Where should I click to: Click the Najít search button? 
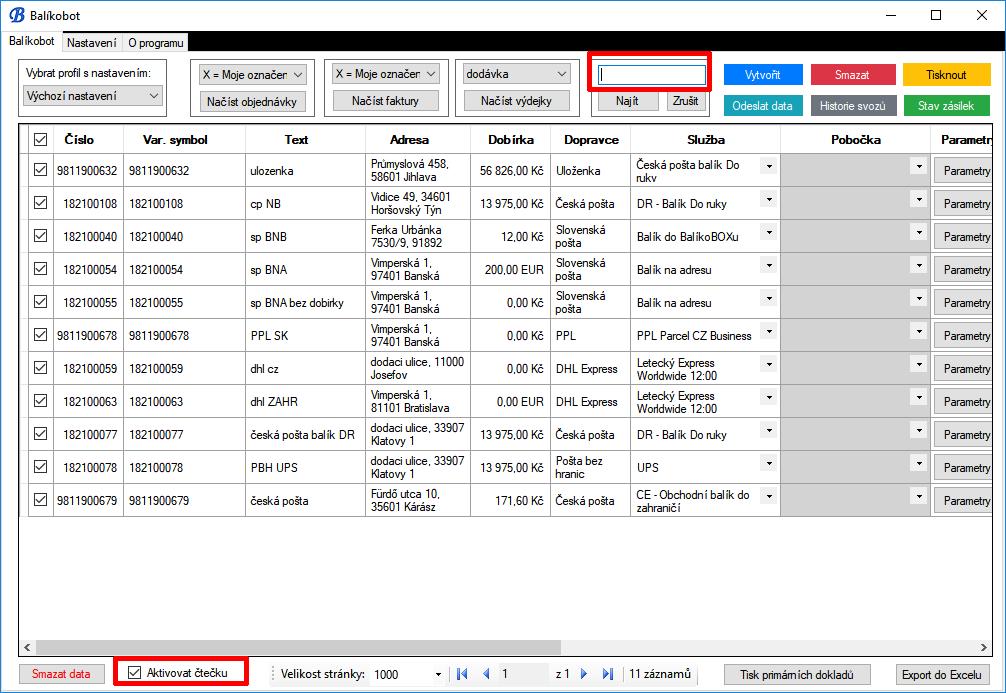[627, 101]
